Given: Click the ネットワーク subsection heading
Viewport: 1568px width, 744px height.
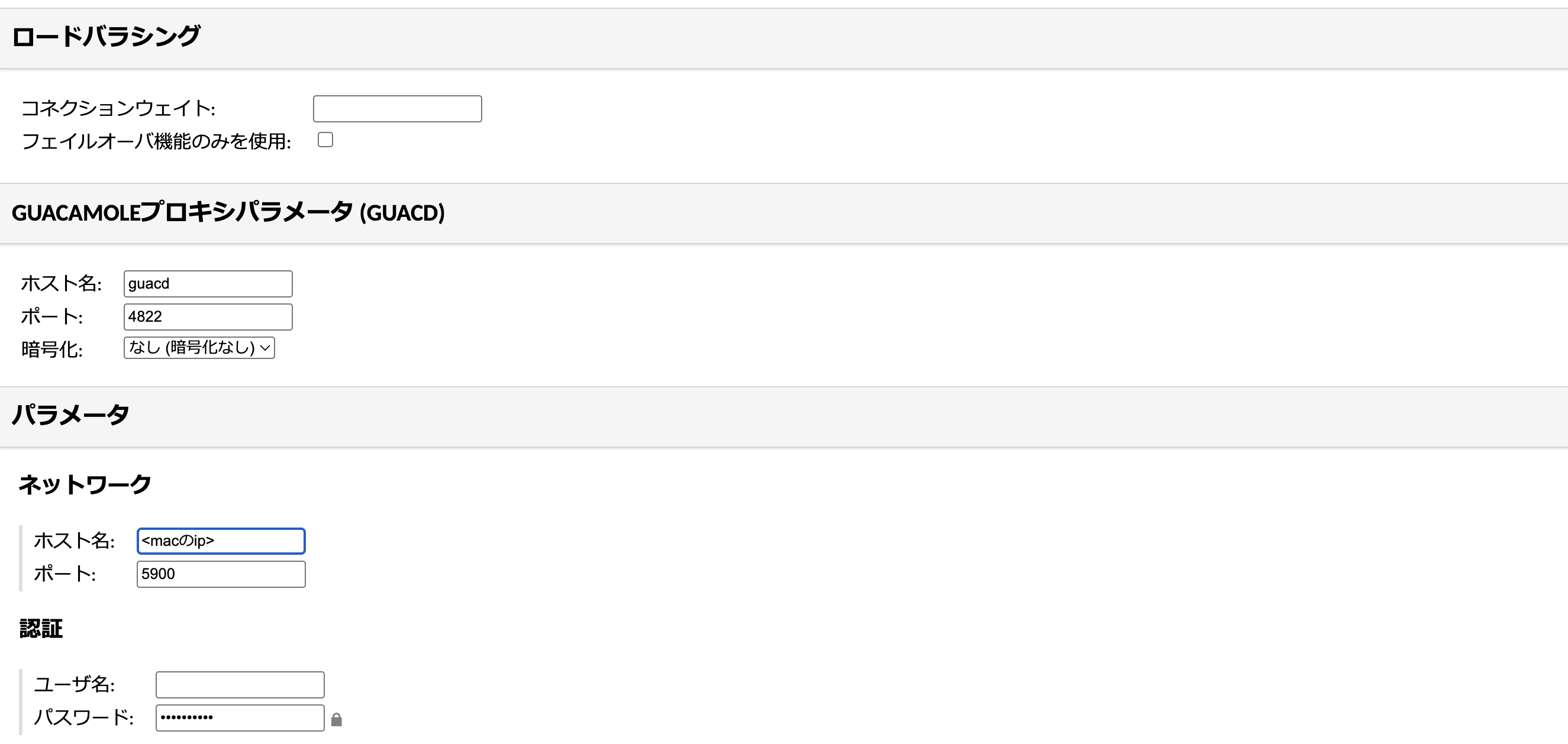Looking at the screenshot, I should coord(85,484).
